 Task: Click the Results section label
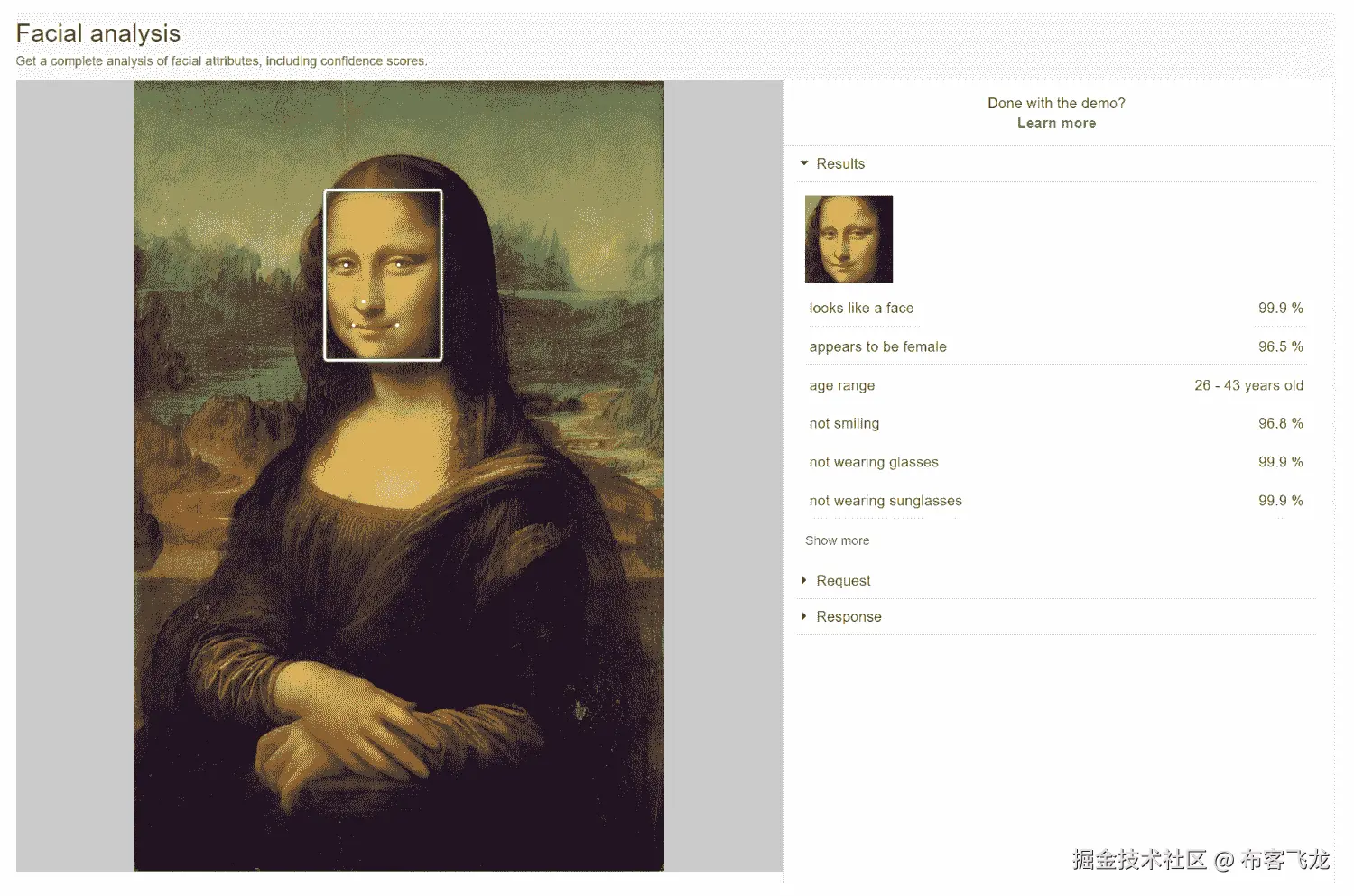click(x=840, y=163)
